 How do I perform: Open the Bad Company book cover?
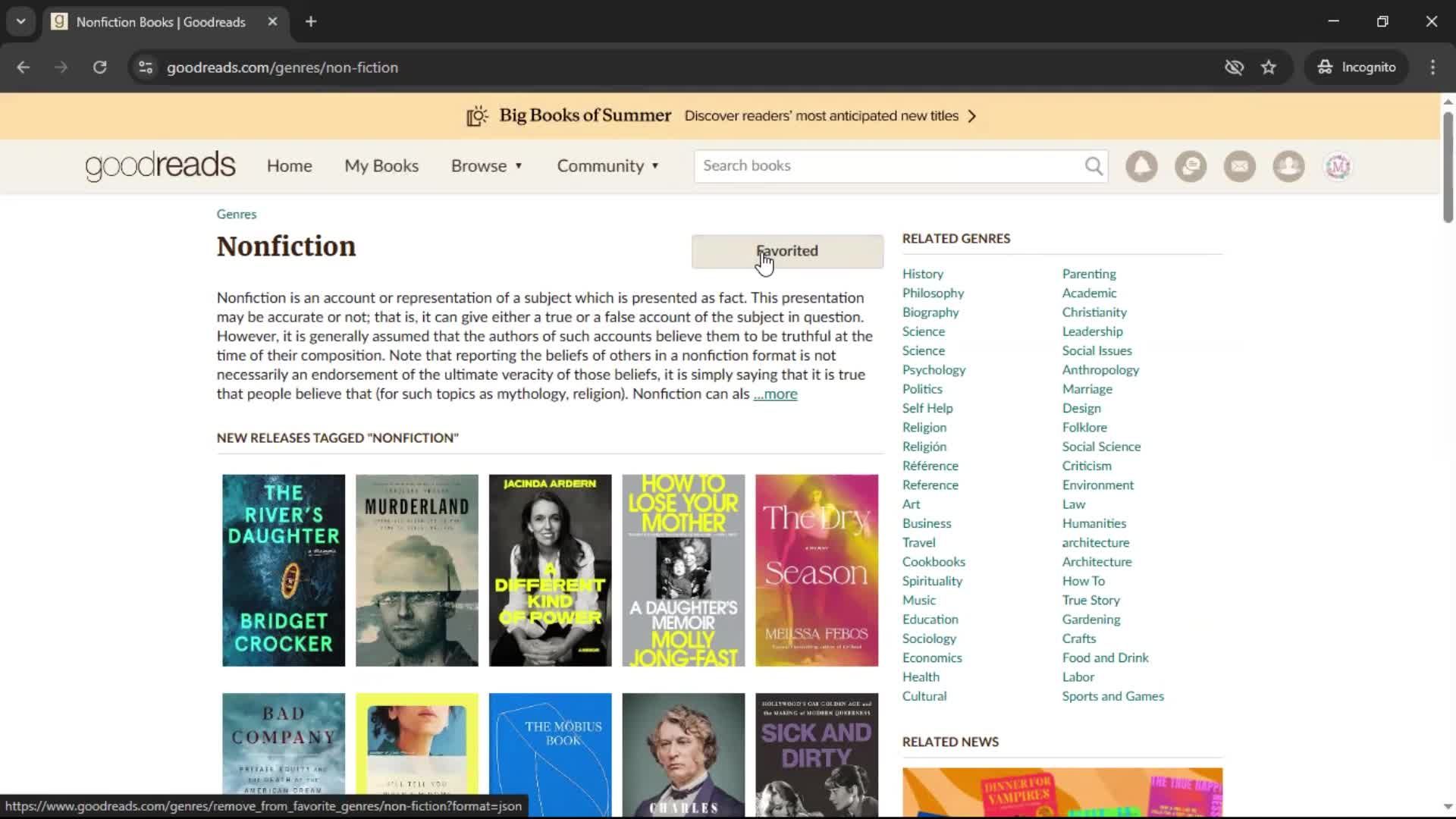[x=284, y=755]
